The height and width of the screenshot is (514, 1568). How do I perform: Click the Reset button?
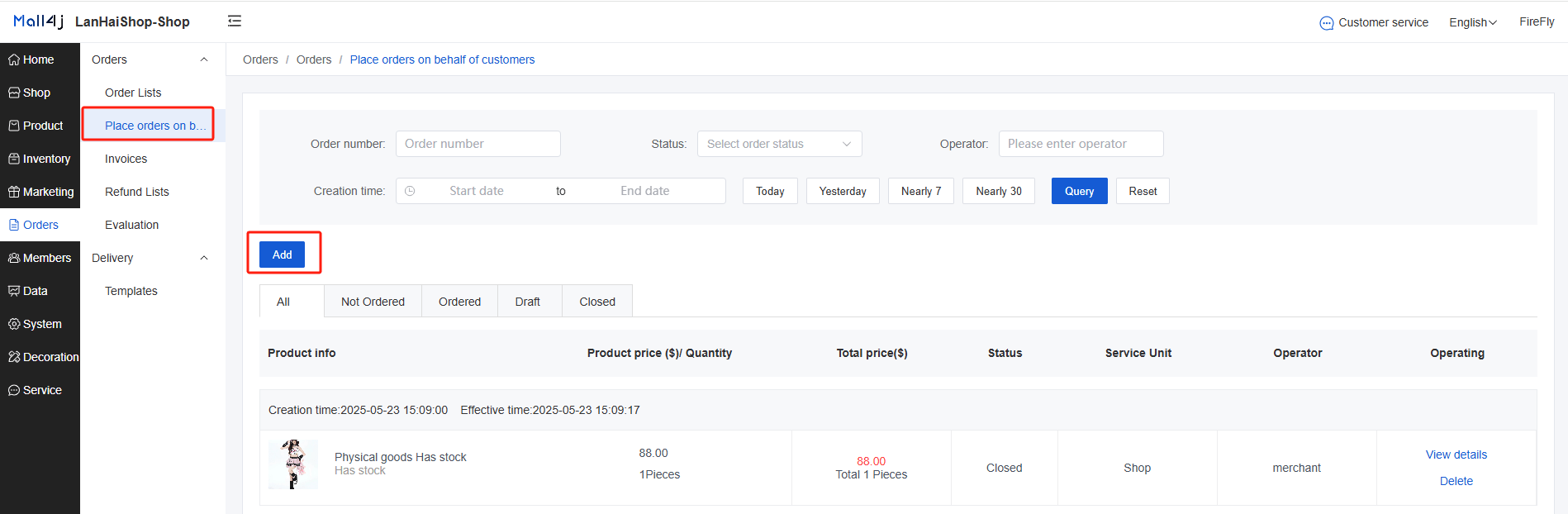[x=1143, y=191]
